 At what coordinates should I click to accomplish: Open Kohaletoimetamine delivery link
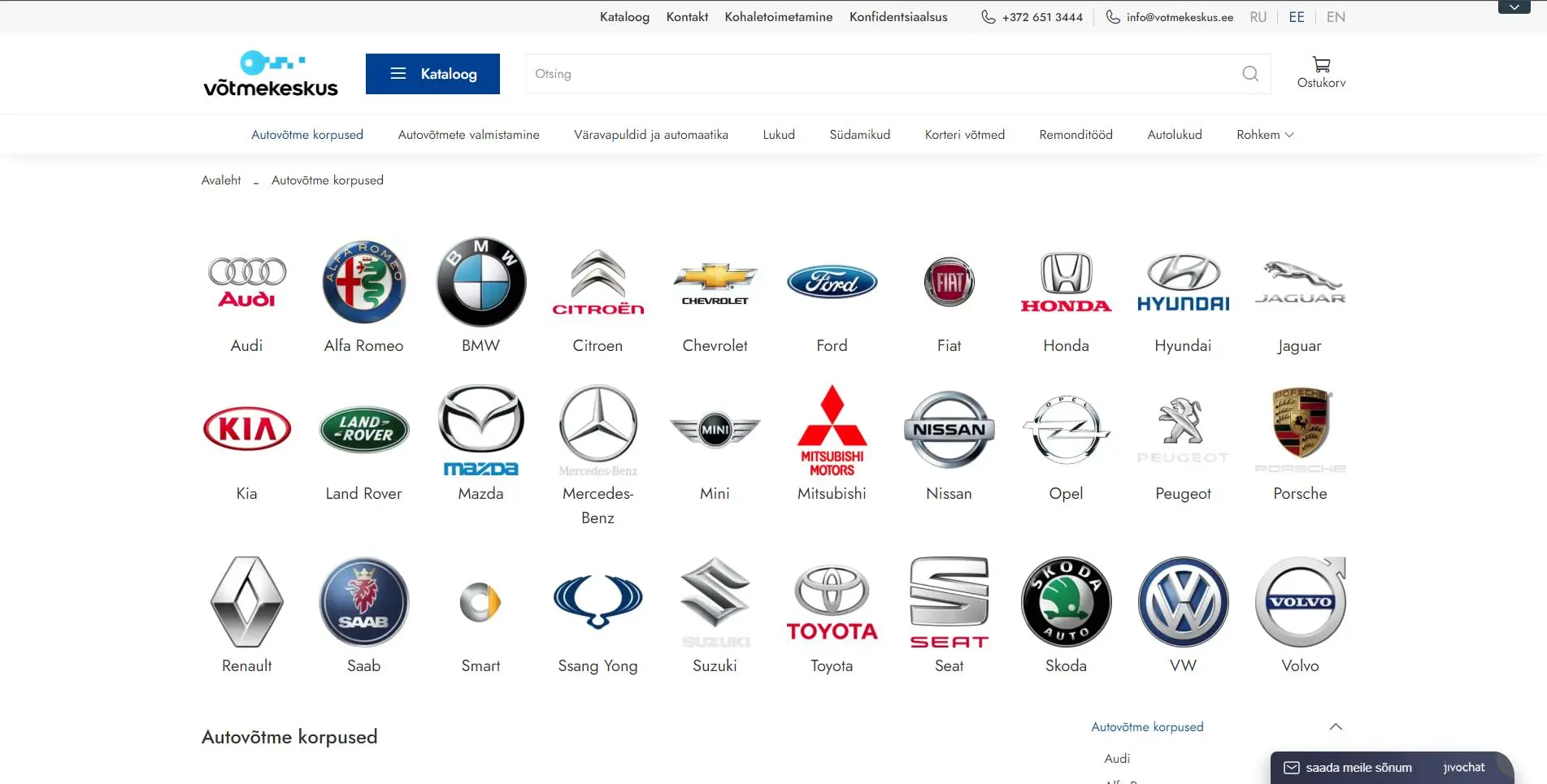point(779,17)
